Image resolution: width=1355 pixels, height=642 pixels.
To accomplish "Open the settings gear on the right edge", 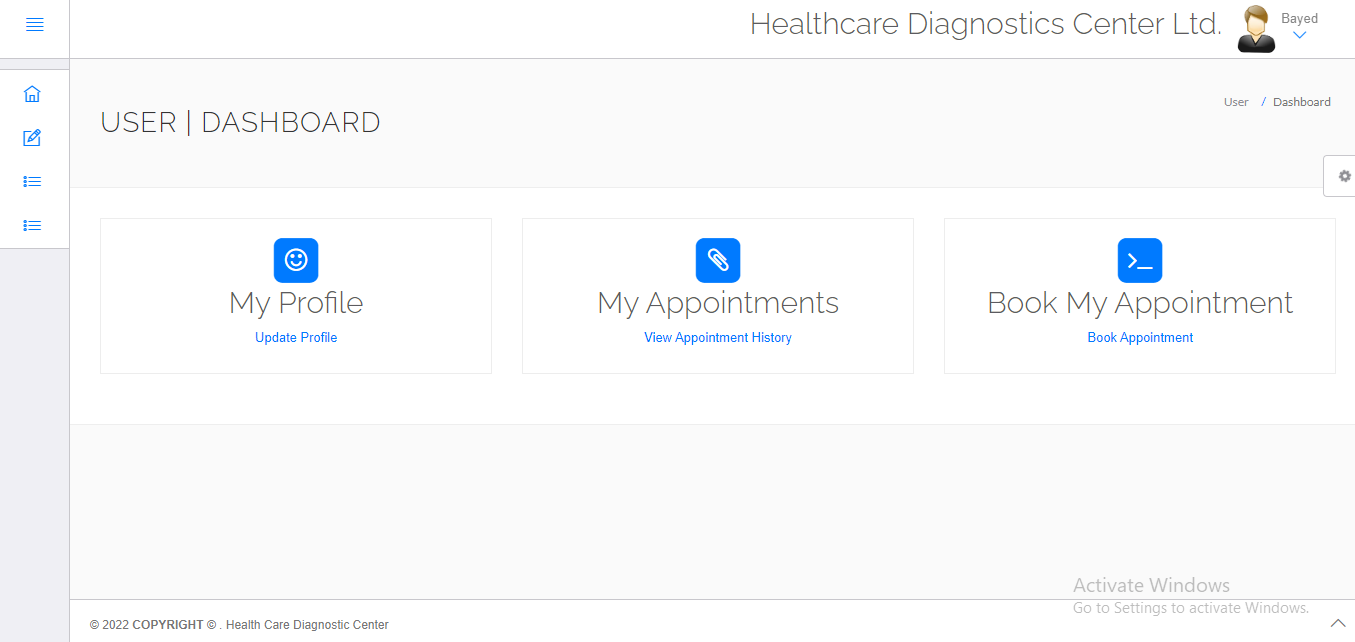I will tap(1344, 175).
